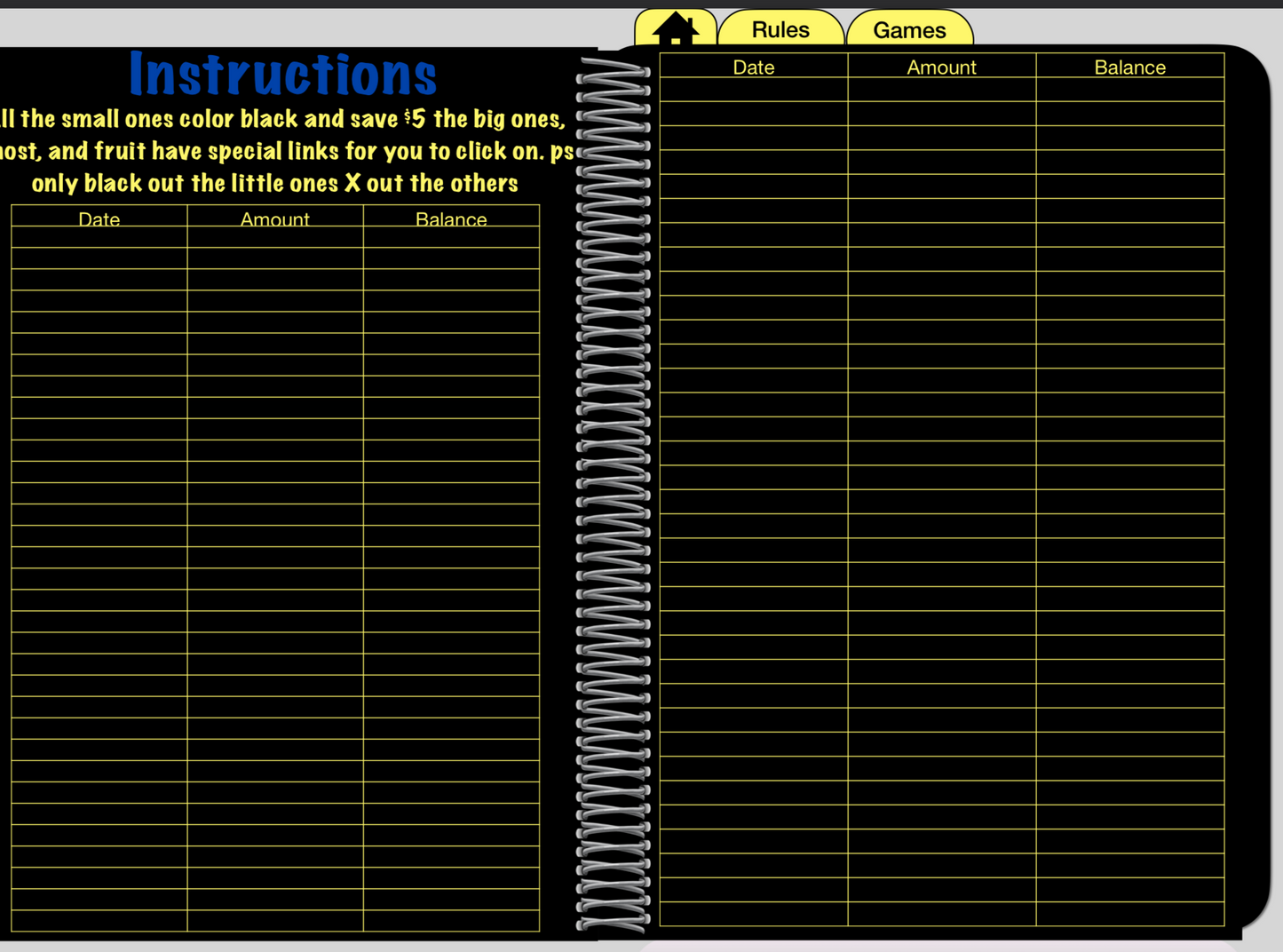The image size is (1283, 952).
Task: Click the blue Instructions heading
Action: [282, 75]
